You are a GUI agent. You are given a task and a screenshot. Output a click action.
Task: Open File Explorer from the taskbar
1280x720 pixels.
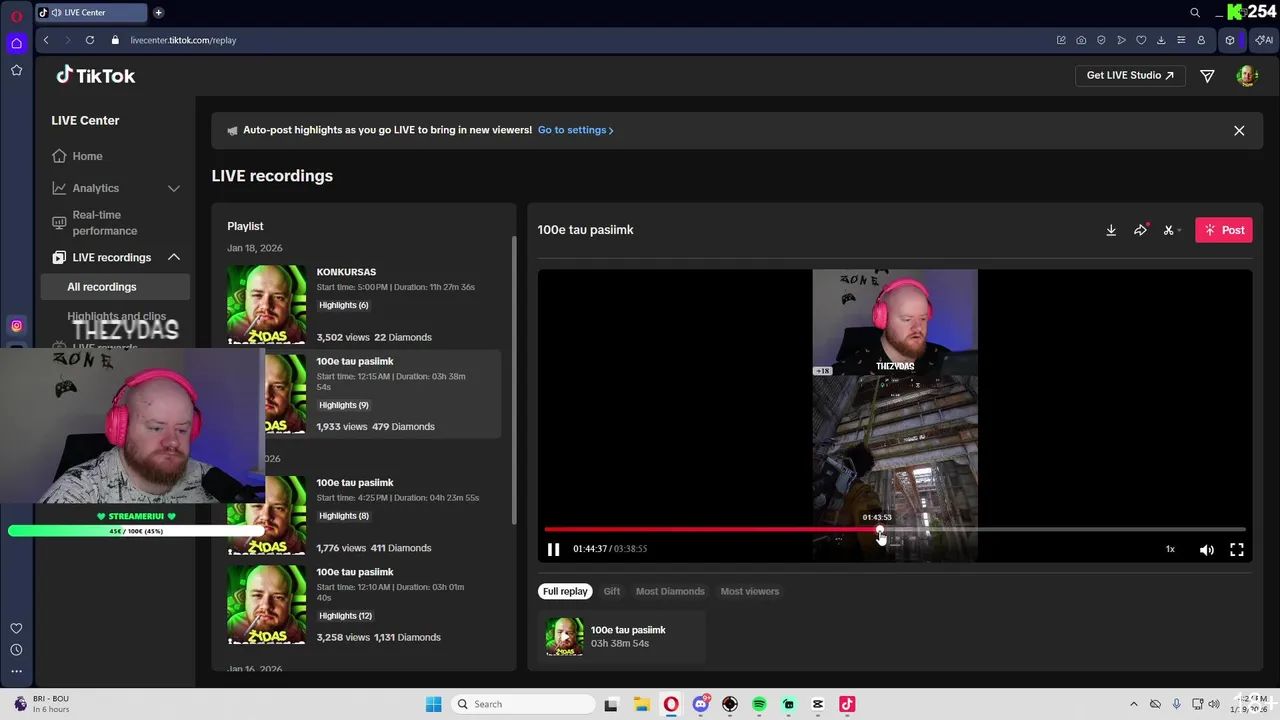pos(641,704)
